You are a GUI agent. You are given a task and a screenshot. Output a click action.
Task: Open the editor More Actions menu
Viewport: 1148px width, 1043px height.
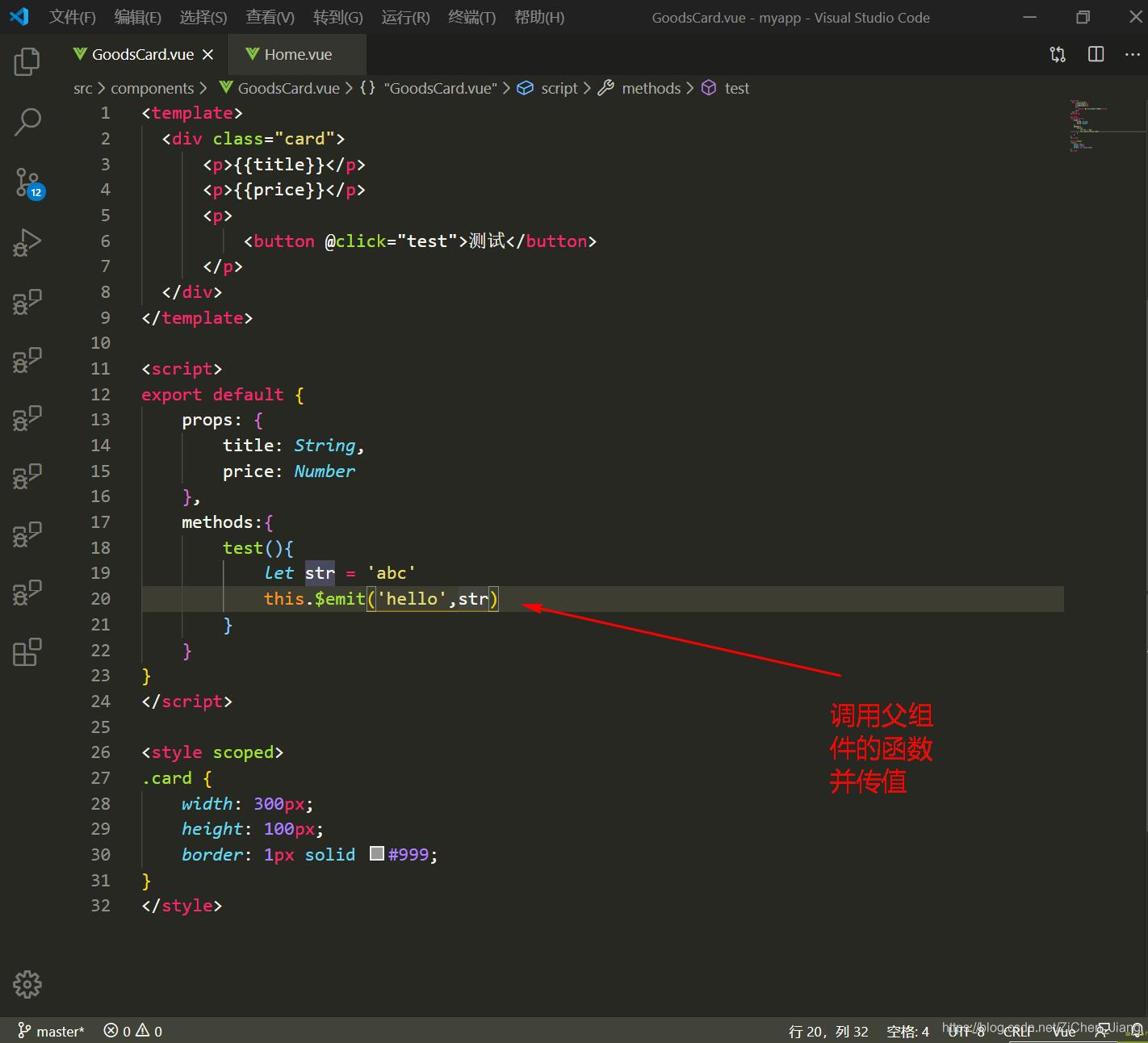(1133, 54)
